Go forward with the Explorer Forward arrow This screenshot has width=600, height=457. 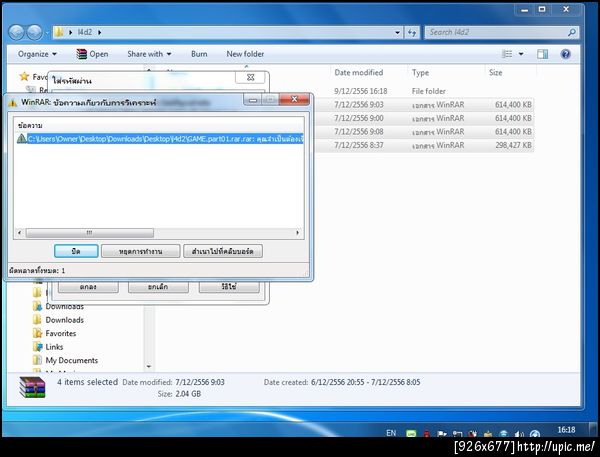[x=35, y=32]
